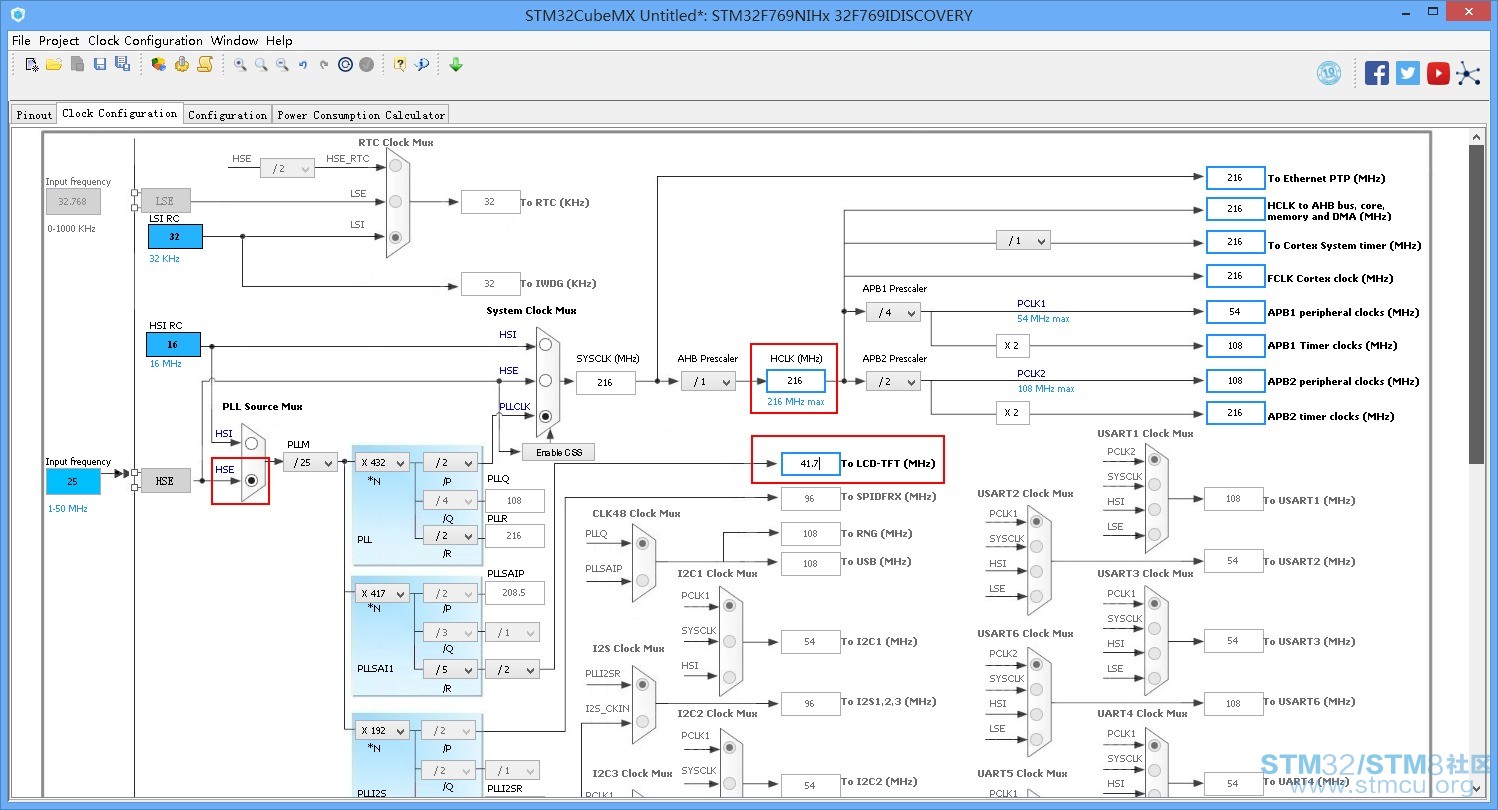This screenshot has width=1498, height=810.
Task: Click the SYSCLK (MHz) value box
Action: [606, 382]
